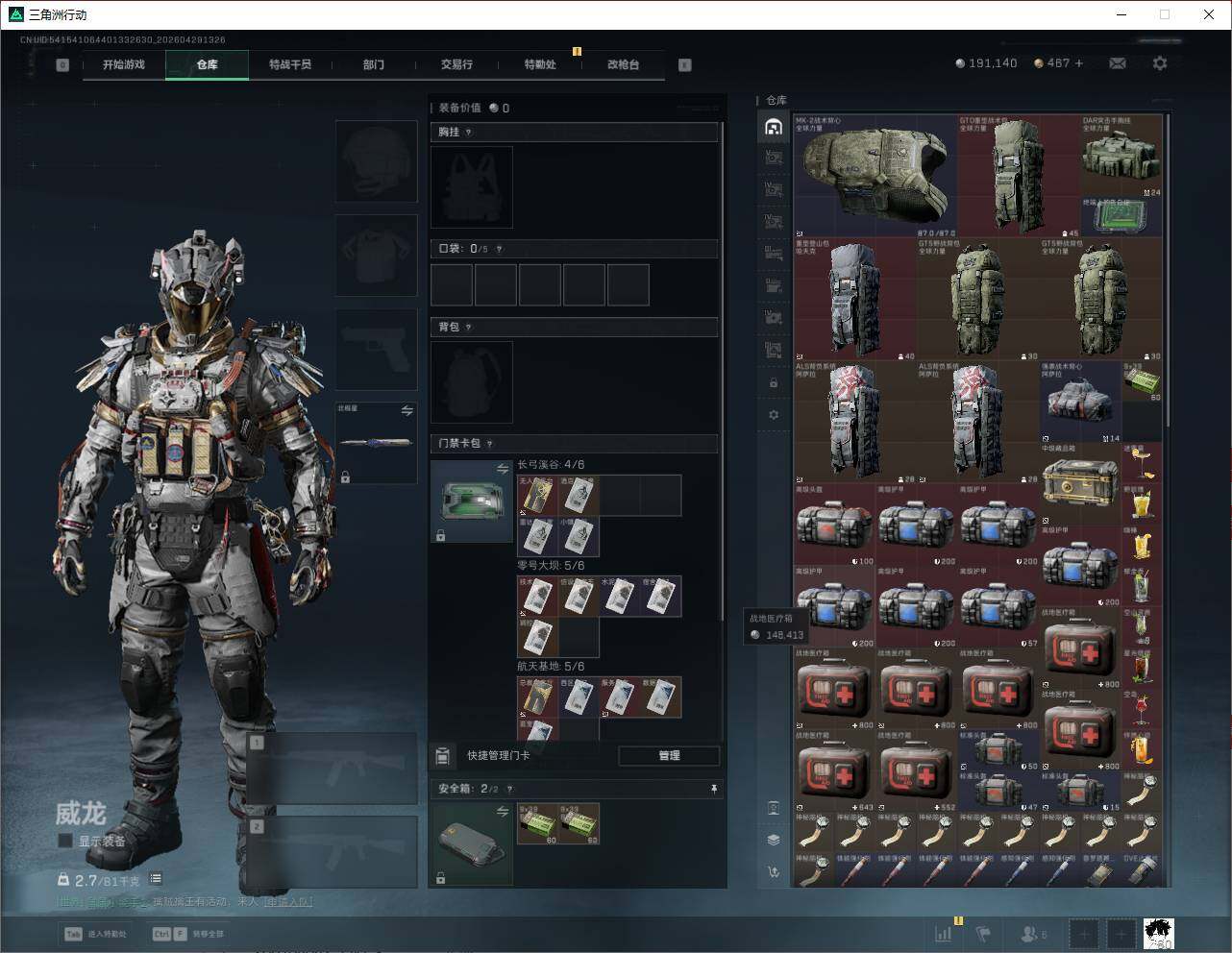Select the MK-2战术背心 item in the warehouse

click(875, 176)
